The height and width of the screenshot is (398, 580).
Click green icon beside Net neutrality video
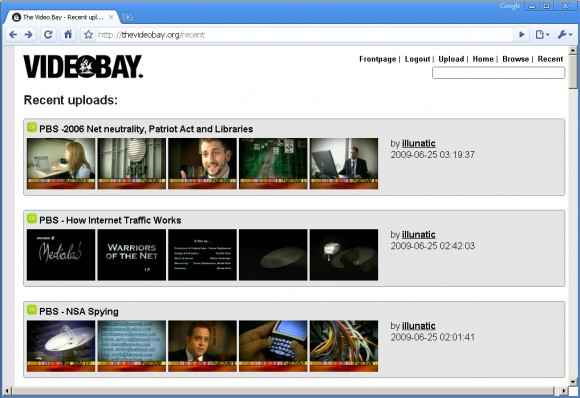32,127
